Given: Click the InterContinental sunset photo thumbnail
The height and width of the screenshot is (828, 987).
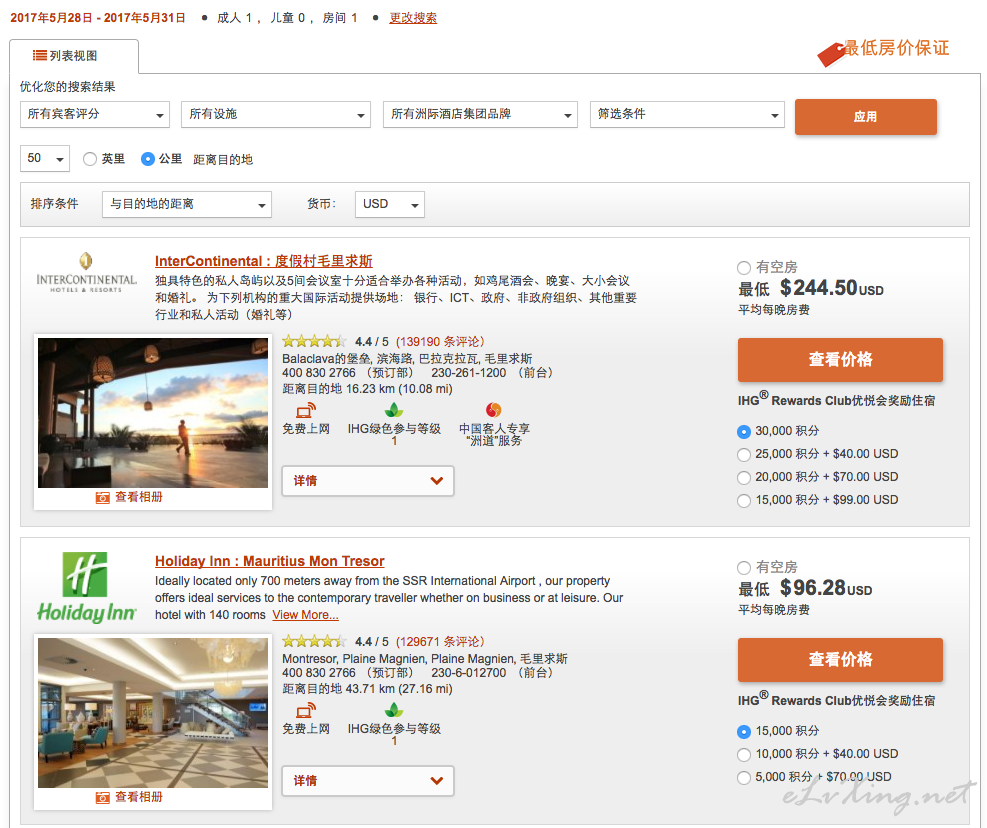Looking at the screenshot, I should coord(153,413).
